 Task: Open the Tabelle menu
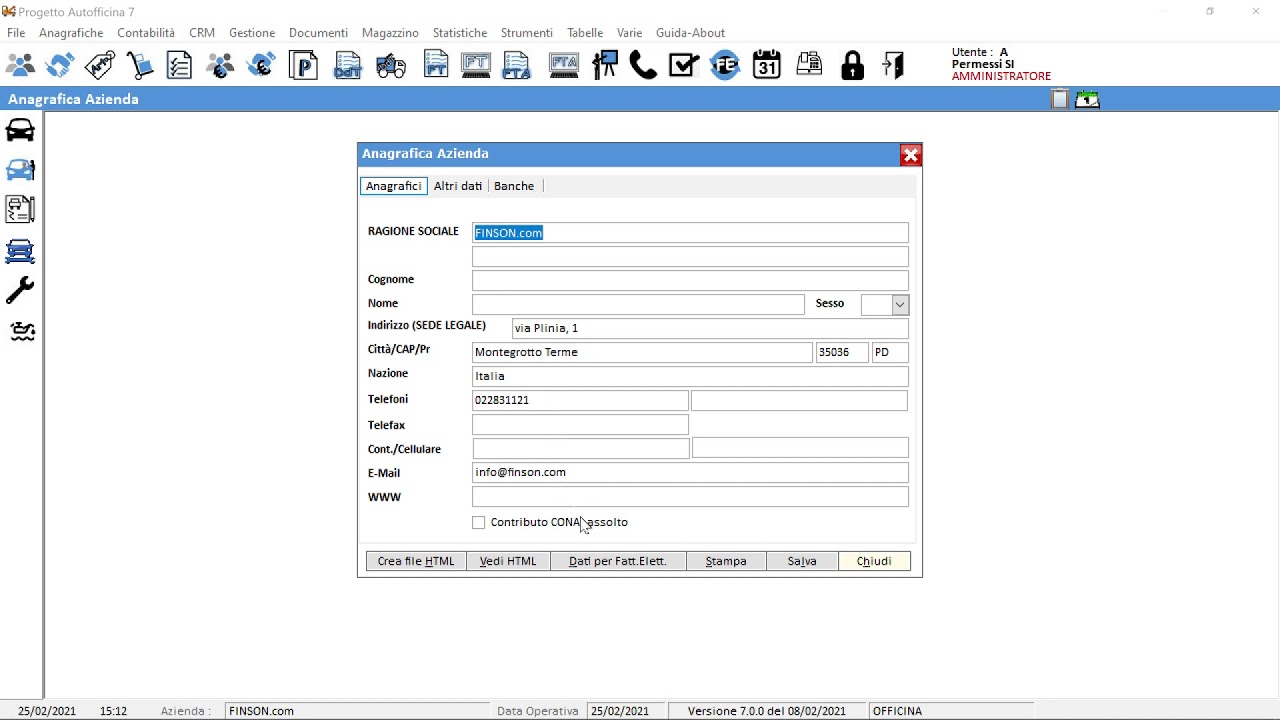pos(585,33)
